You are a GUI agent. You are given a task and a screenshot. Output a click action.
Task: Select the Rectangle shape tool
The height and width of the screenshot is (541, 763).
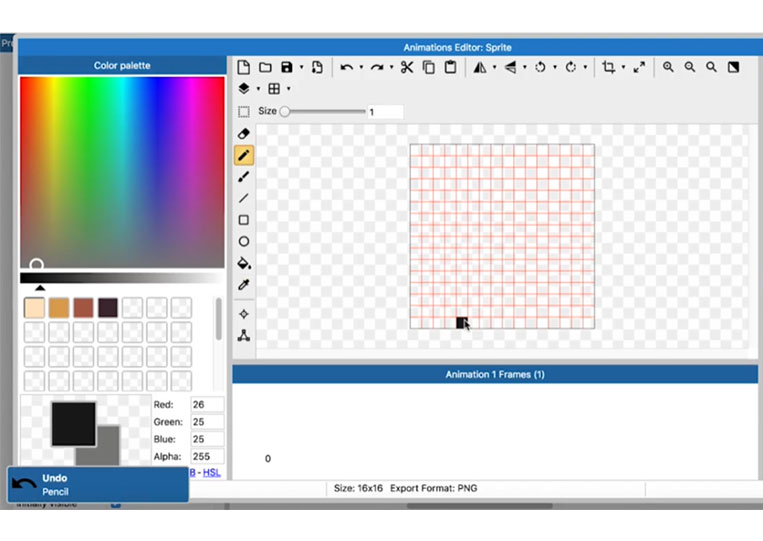(x=244, y=220)
